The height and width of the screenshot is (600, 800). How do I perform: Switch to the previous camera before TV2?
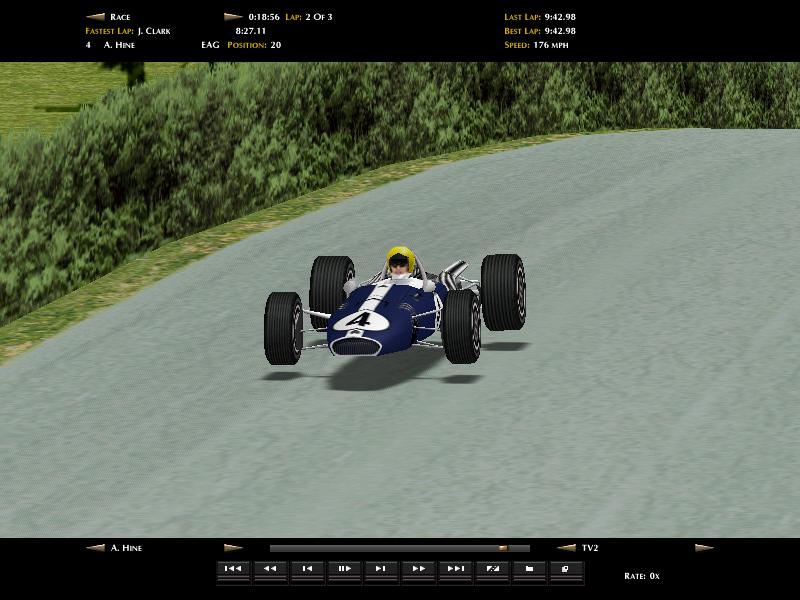[566, 548]
